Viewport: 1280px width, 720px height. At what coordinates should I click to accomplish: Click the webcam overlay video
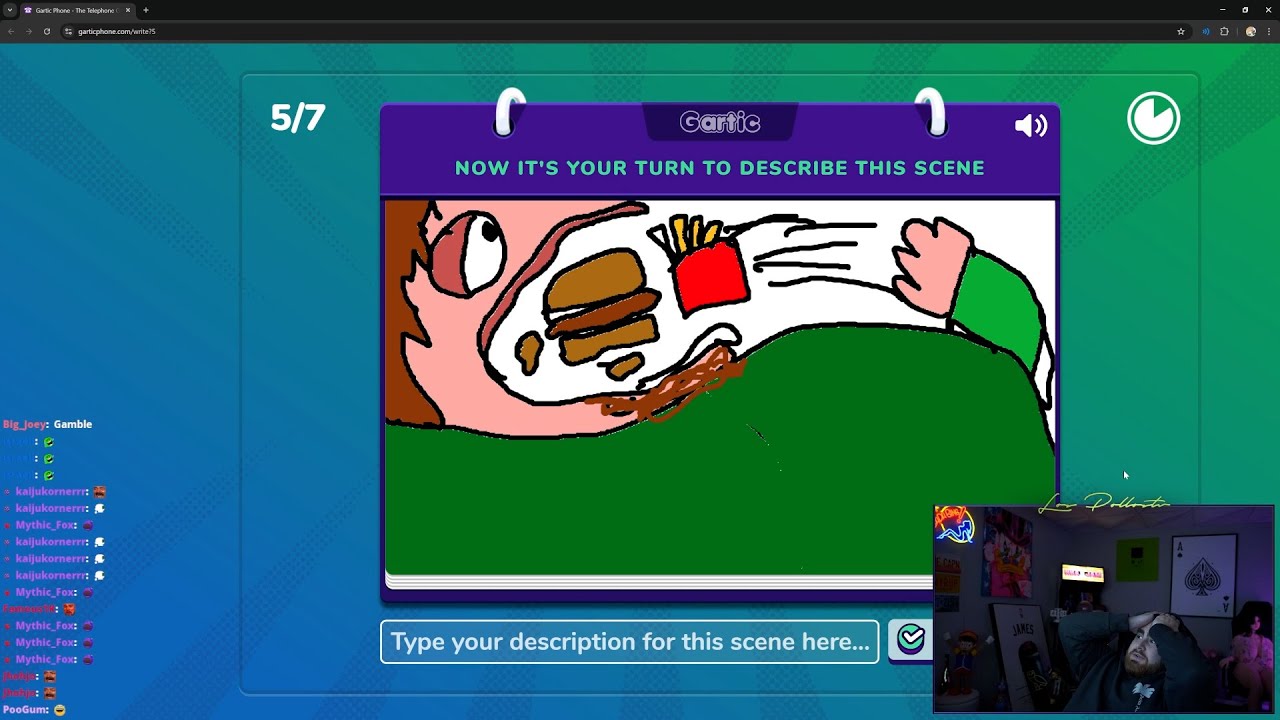click(x=1104, y=610)
